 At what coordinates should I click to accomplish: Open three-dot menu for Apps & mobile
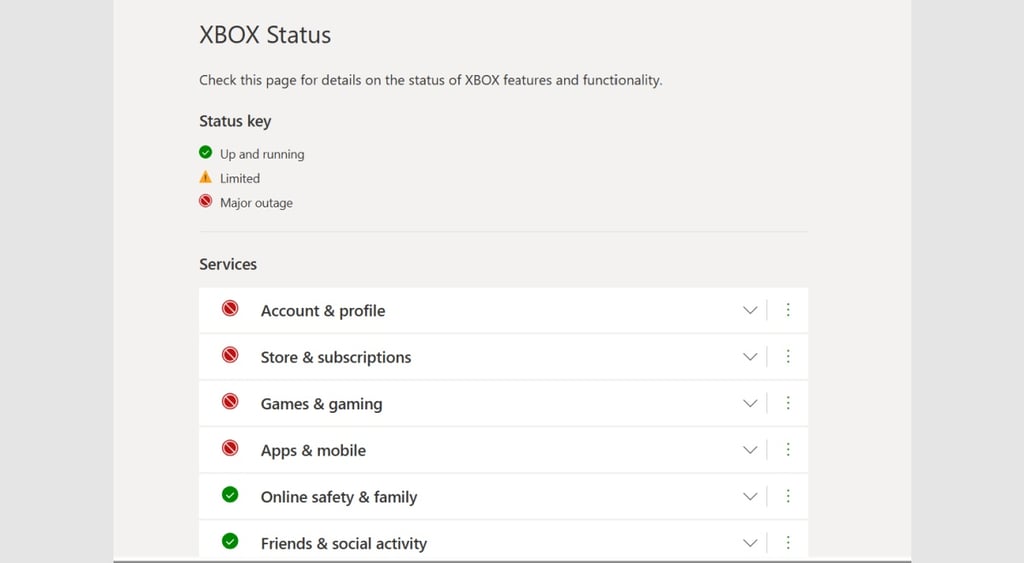(x=788, y=449)
